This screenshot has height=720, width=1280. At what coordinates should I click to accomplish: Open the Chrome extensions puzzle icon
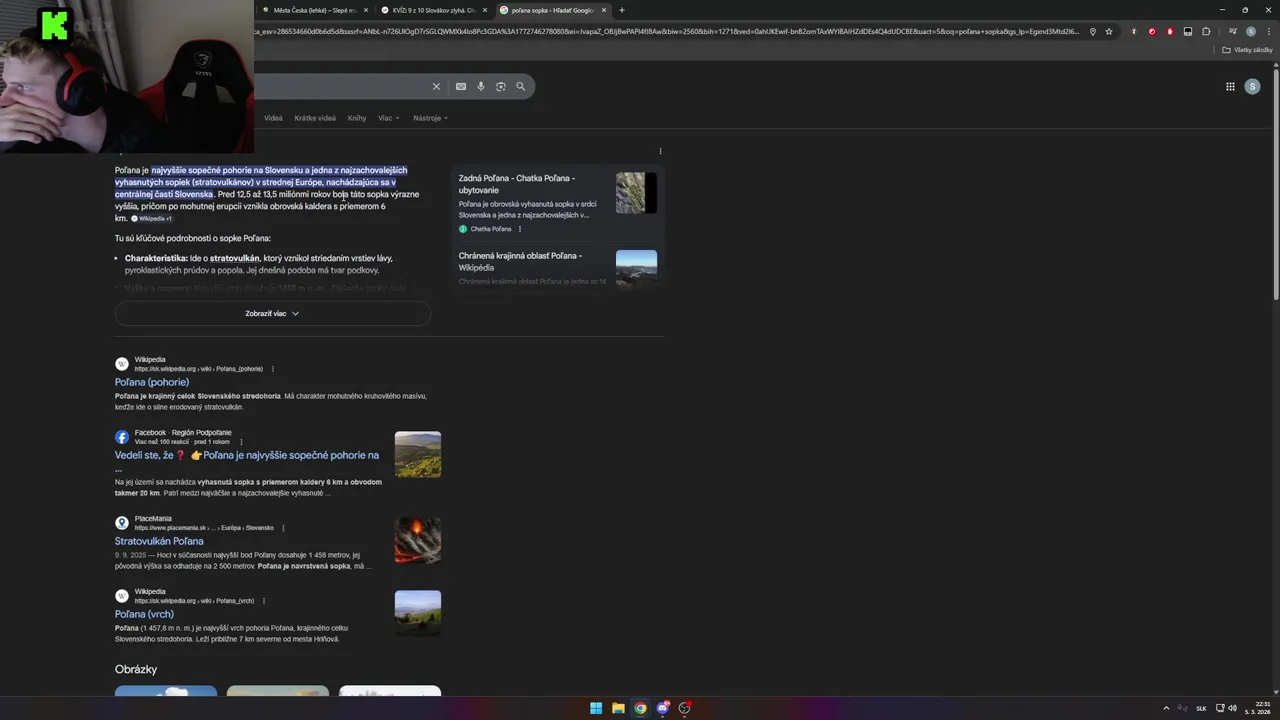(x=1206, y=32)
